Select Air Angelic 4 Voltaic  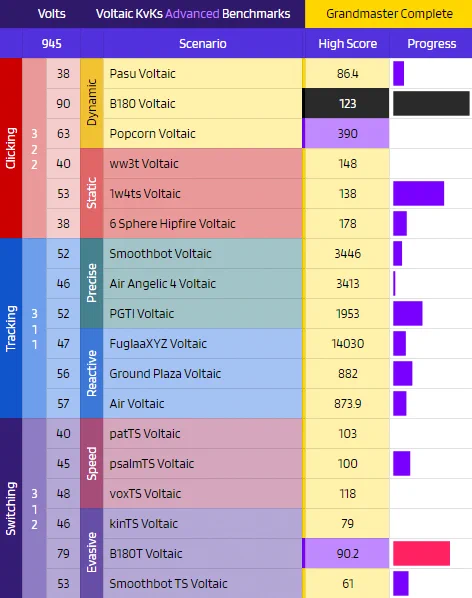tap(162, 284)
